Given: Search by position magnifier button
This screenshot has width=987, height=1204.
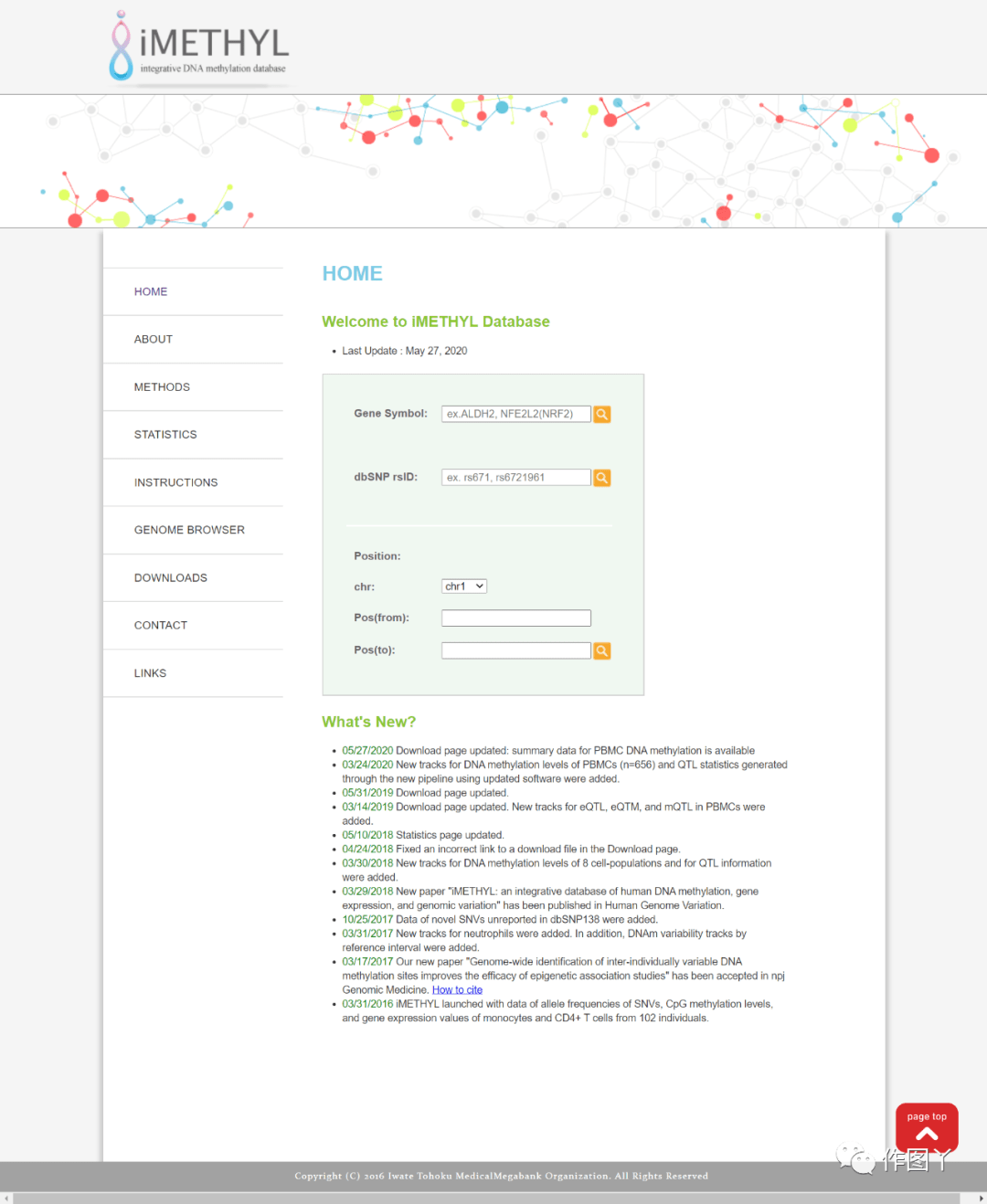Looking at the screenshot, I should coord(602,651).
